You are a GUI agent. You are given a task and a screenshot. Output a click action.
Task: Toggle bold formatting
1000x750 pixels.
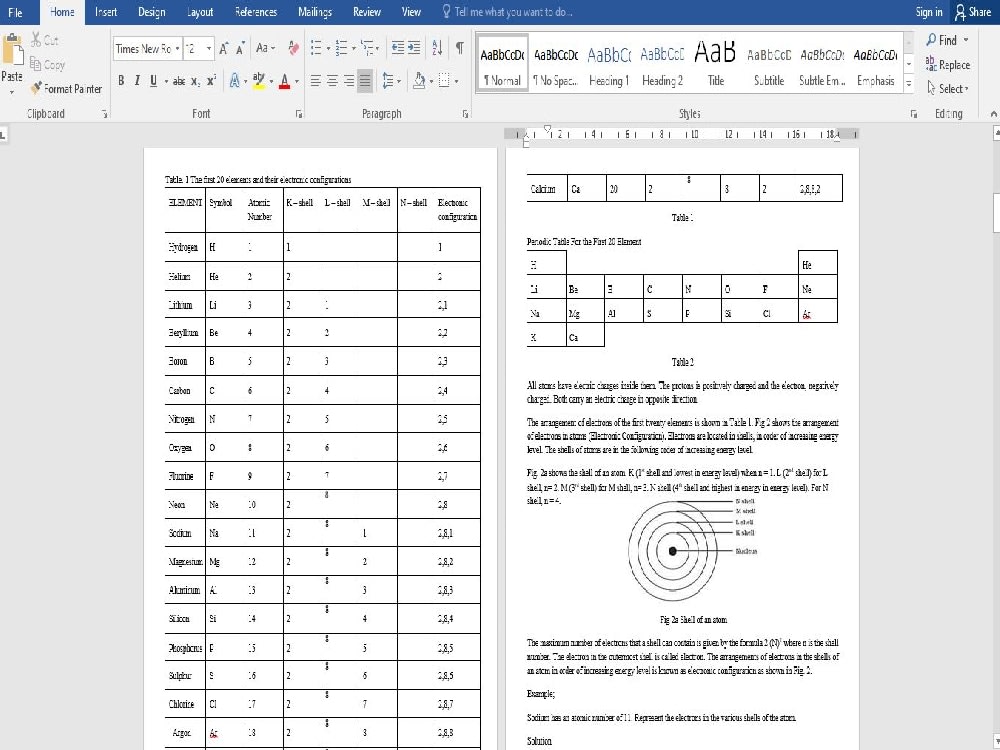[x=121, y=80]
